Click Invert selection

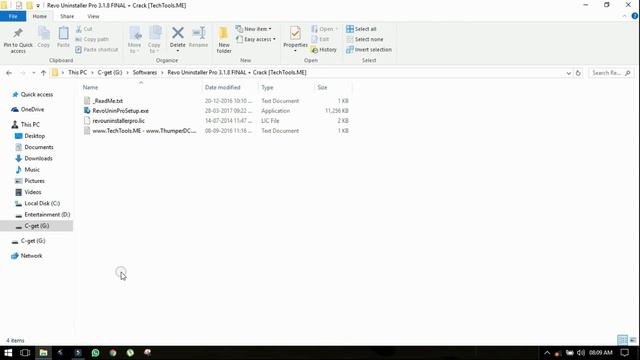point(369,49)
